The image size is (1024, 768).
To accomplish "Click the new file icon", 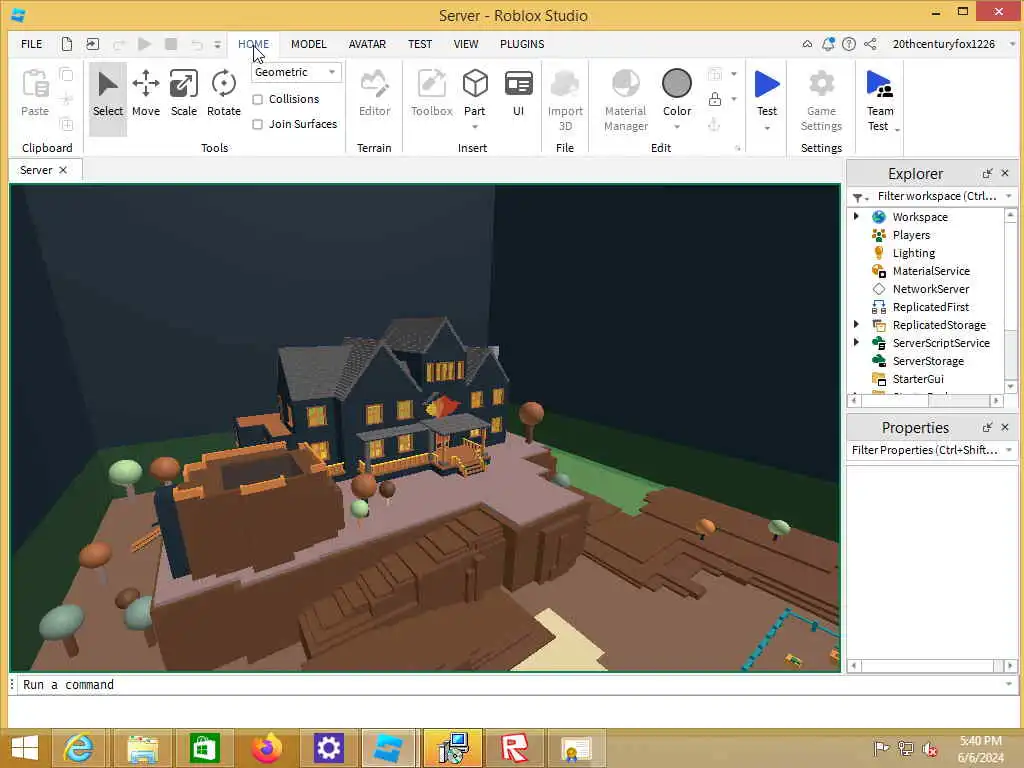I will tap(67, 44).
